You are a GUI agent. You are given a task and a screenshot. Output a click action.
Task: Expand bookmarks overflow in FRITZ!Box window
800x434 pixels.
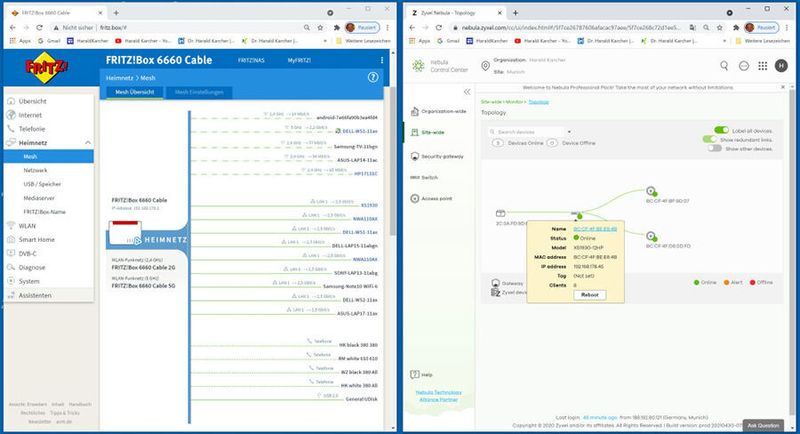(326, 41)
